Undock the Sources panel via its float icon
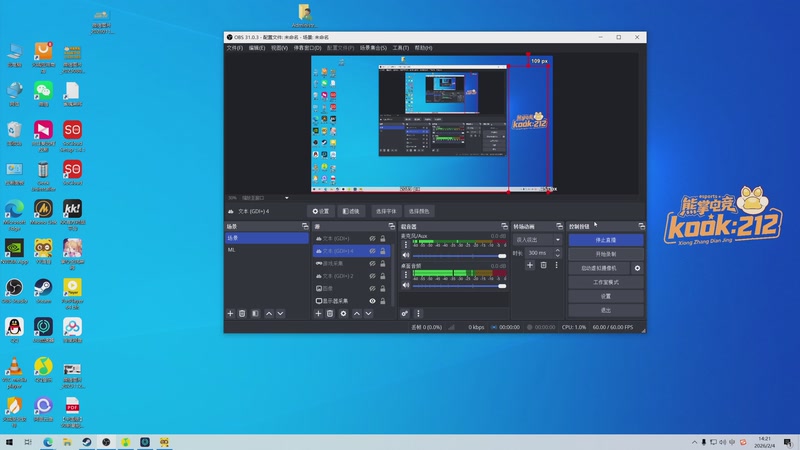Viewport: 800px width, 450px height. [x=391, y=226]
